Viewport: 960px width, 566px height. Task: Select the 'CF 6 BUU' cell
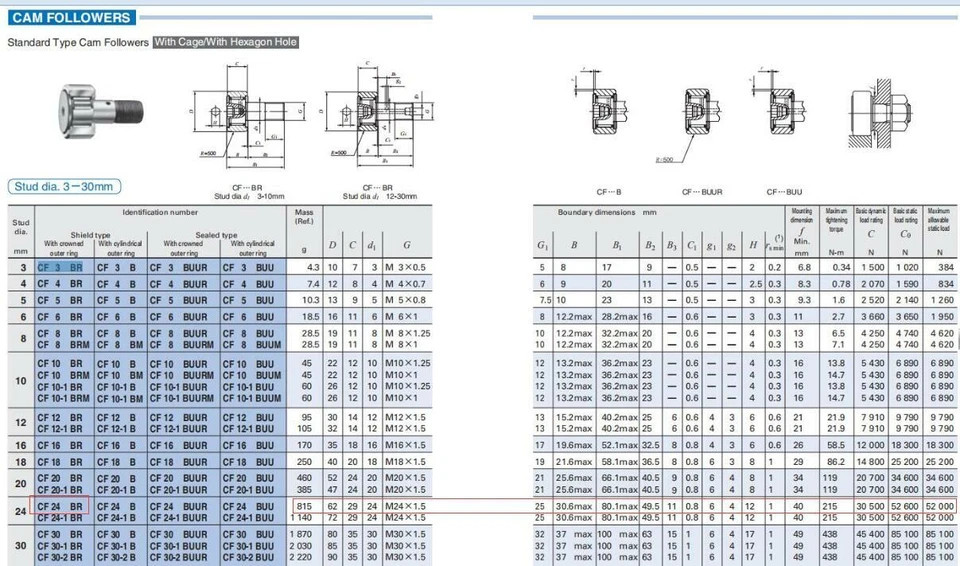pos(248,317)
